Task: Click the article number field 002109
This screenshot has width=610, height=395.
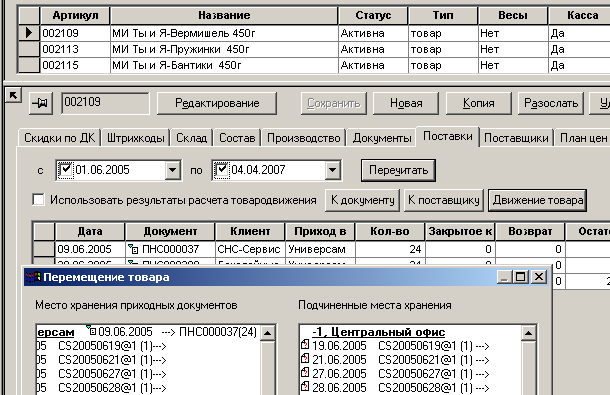Action: click(105, 103)
